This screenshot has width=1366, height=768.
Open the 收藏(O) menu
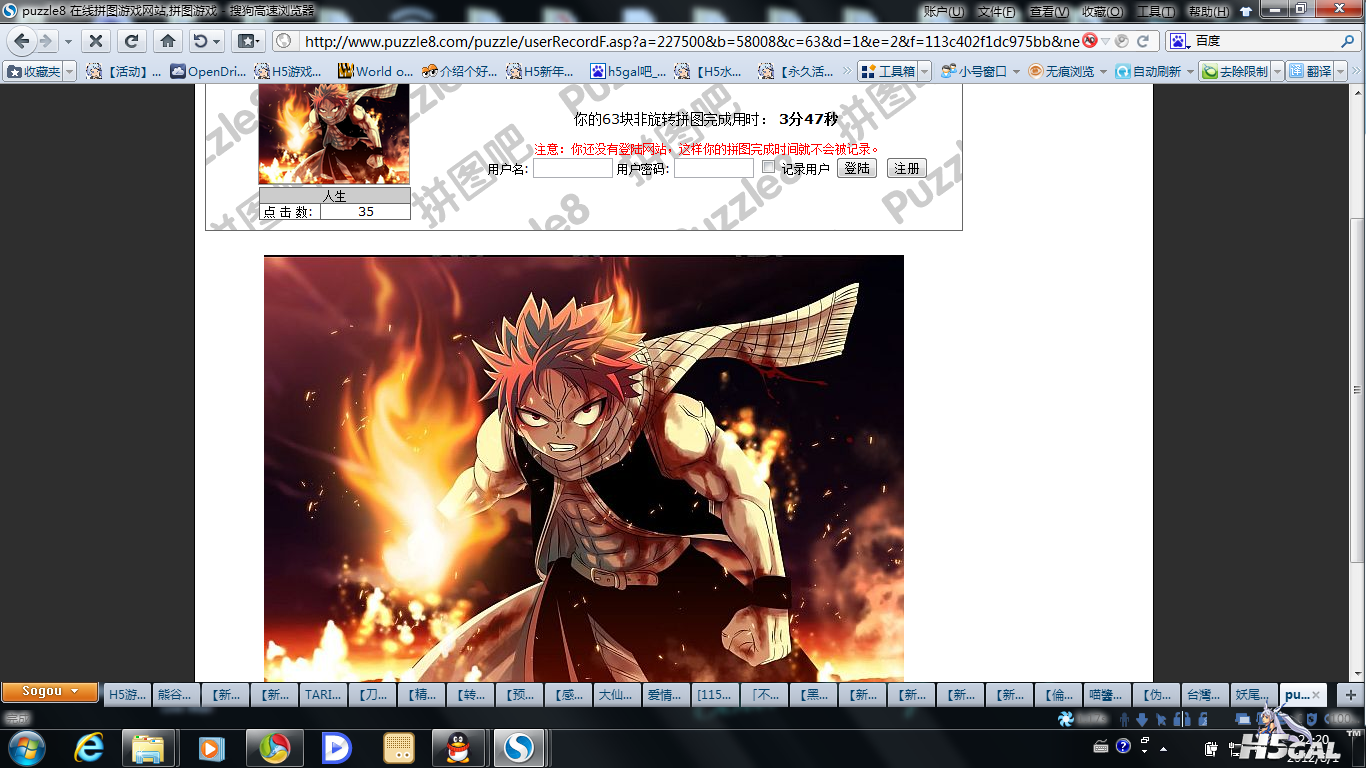click(x=1102, y=11)
